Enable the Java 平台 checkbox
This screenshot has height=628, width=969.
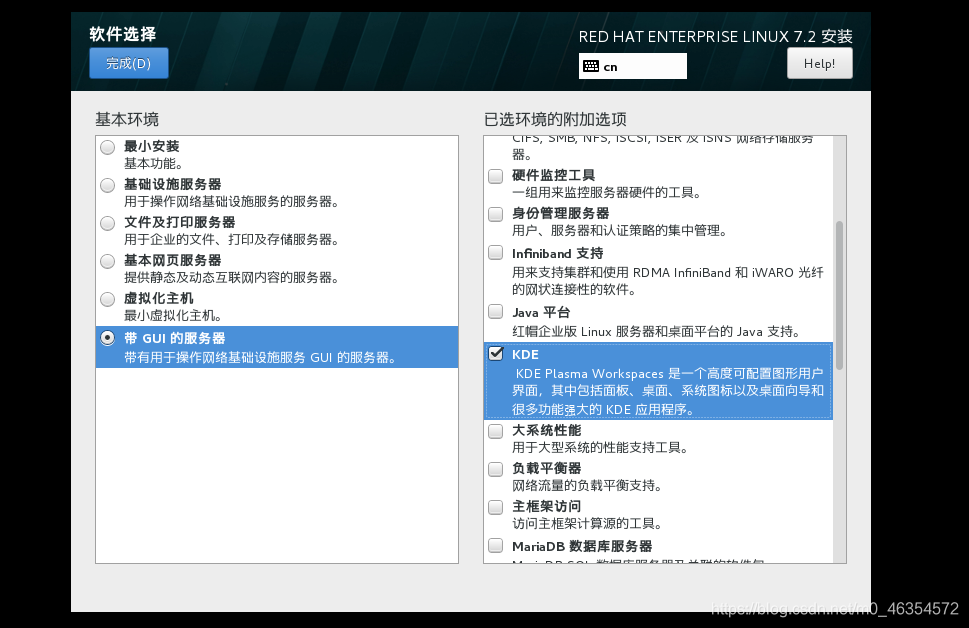(496, 311)
